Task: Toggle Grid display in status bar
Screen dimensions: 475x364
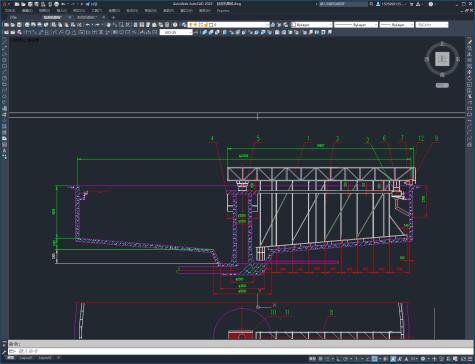Action: (x=320, y=359)
